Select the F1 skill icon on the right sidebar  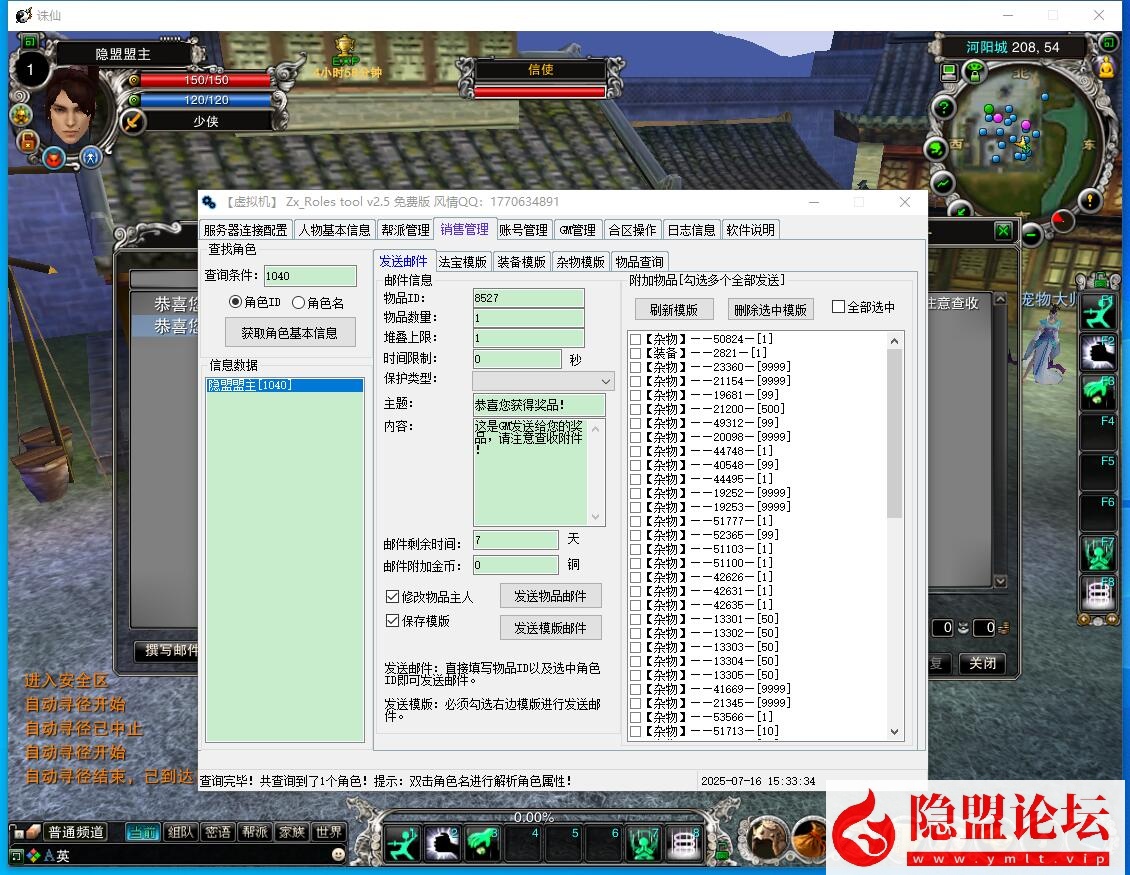[1098, 312]
